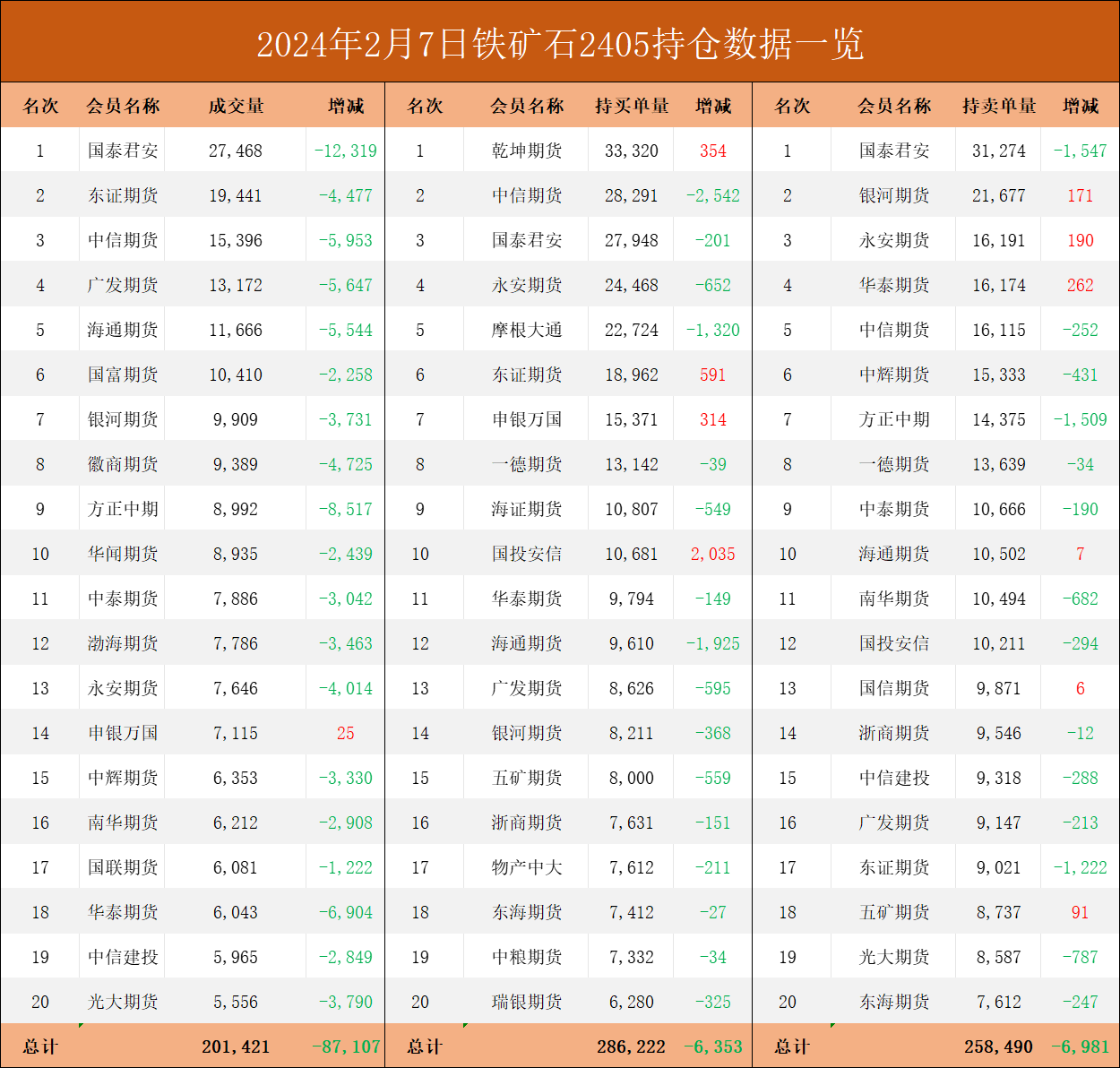This screenshot has height=1068, width=1120.
Task: Select total volume 201,421
Action: click(x=236, y=1046)
